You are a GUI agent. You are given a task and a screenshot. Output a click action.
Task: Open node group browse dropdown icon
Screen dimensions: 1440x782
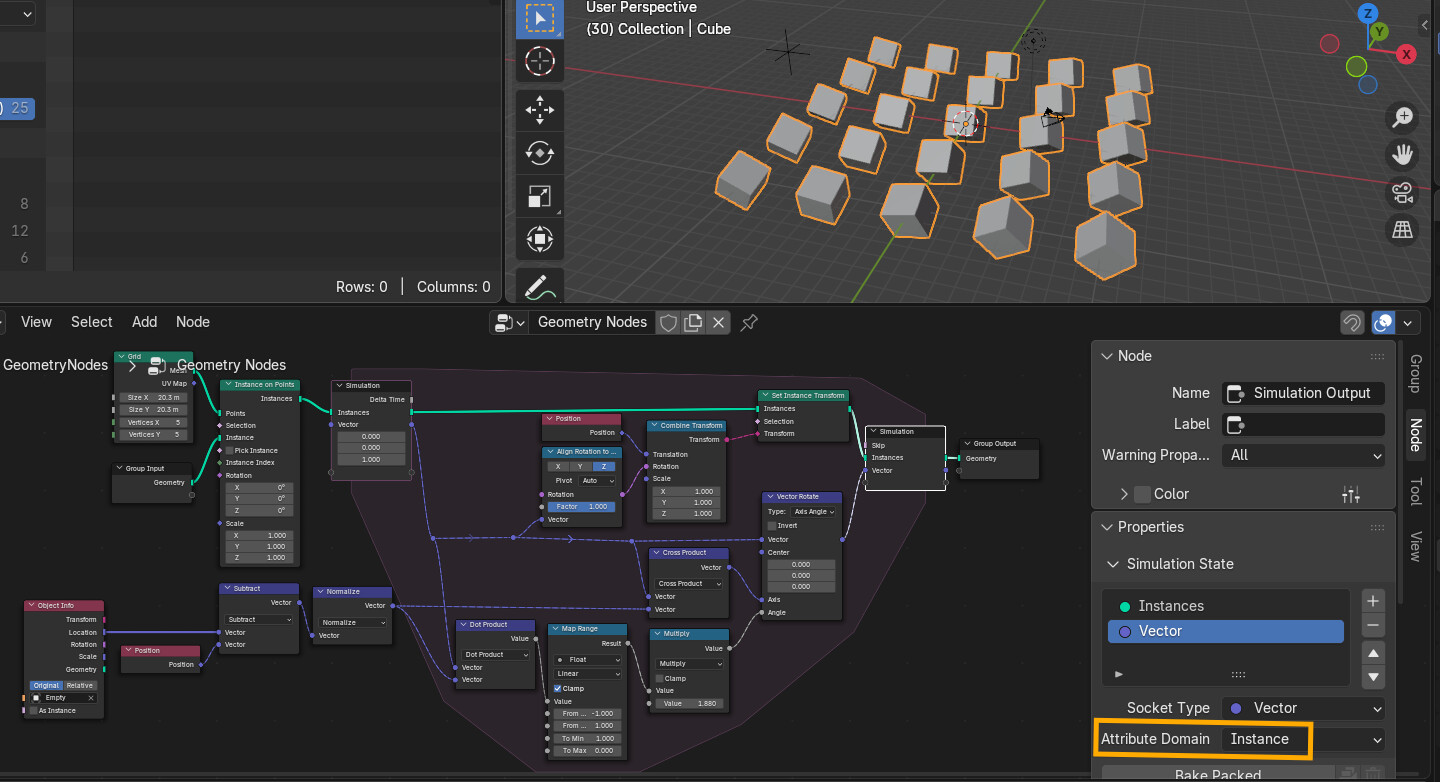[x=508, y=322]
